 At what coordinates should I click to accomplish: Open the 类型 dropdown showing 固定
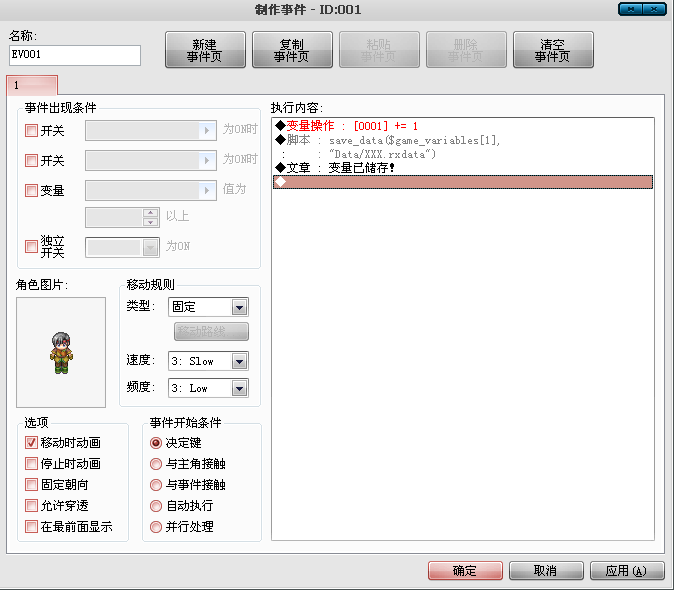point(208,307)
